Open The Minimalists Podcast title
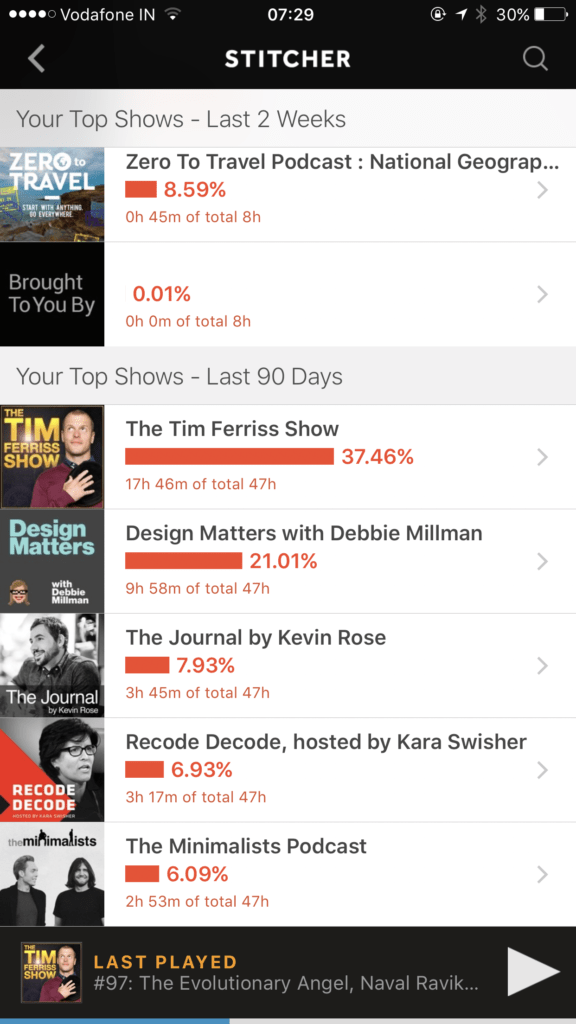The height and width of the screenshot is (1024, 576). [x=246, y=846]
